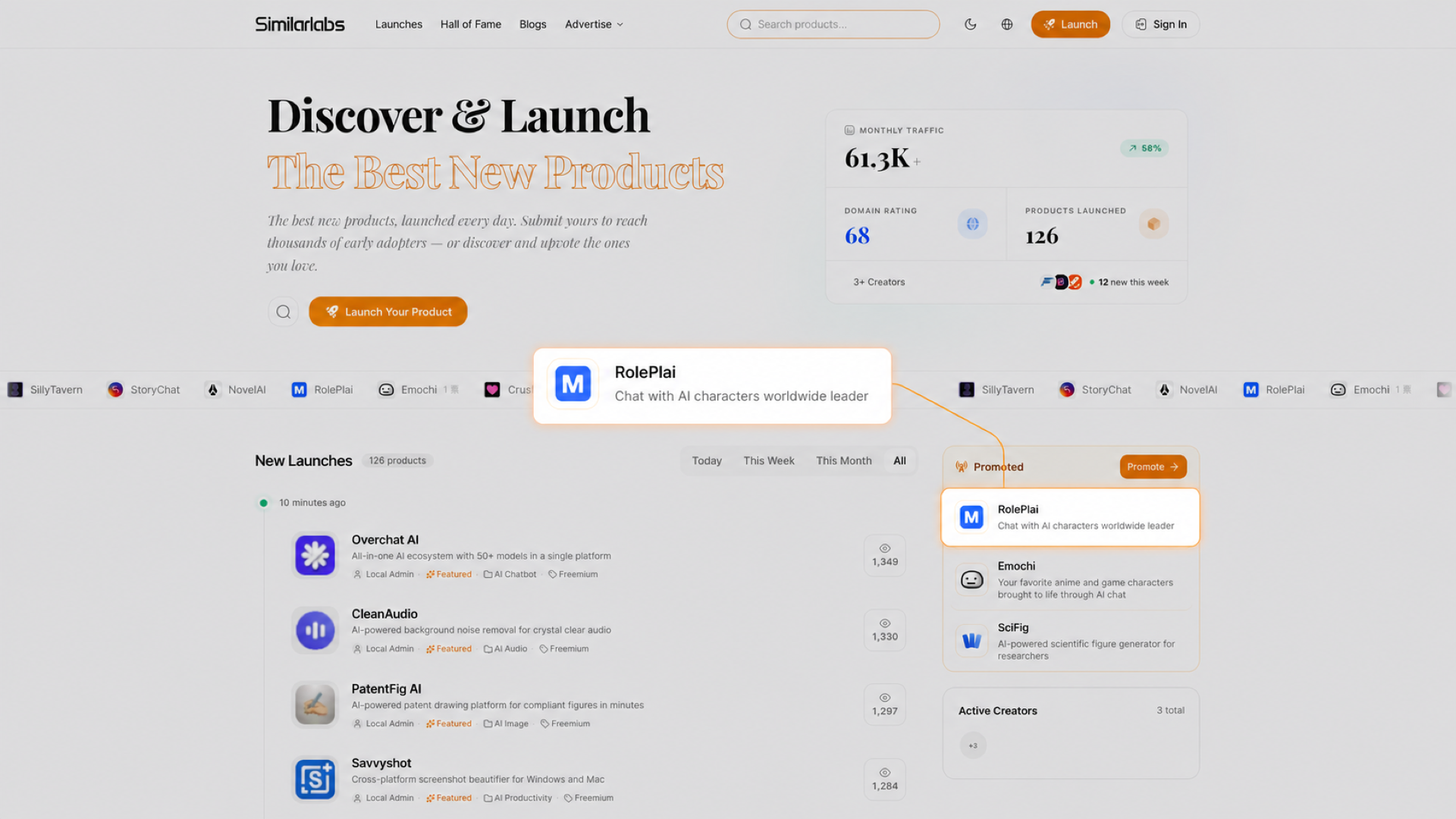
Task: Click the search magnifier beside Launch Your Product
Action: click(x=283, y=312)
